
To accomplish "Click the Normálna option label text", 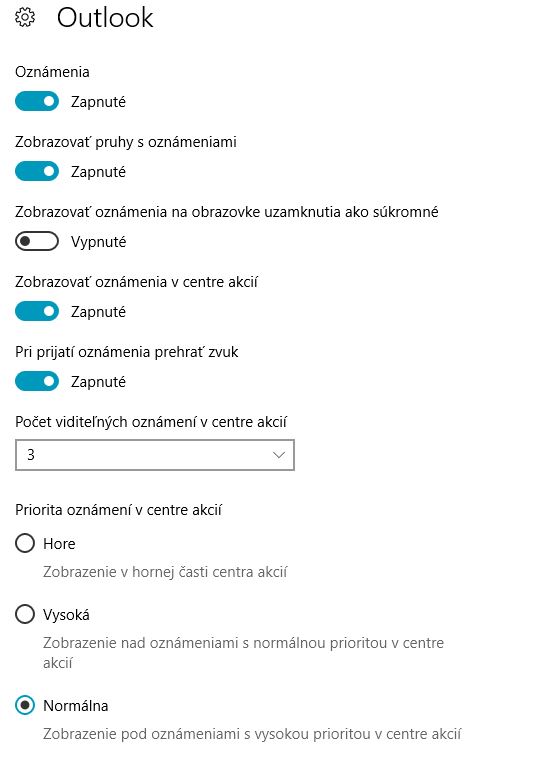I will (76, 706).
